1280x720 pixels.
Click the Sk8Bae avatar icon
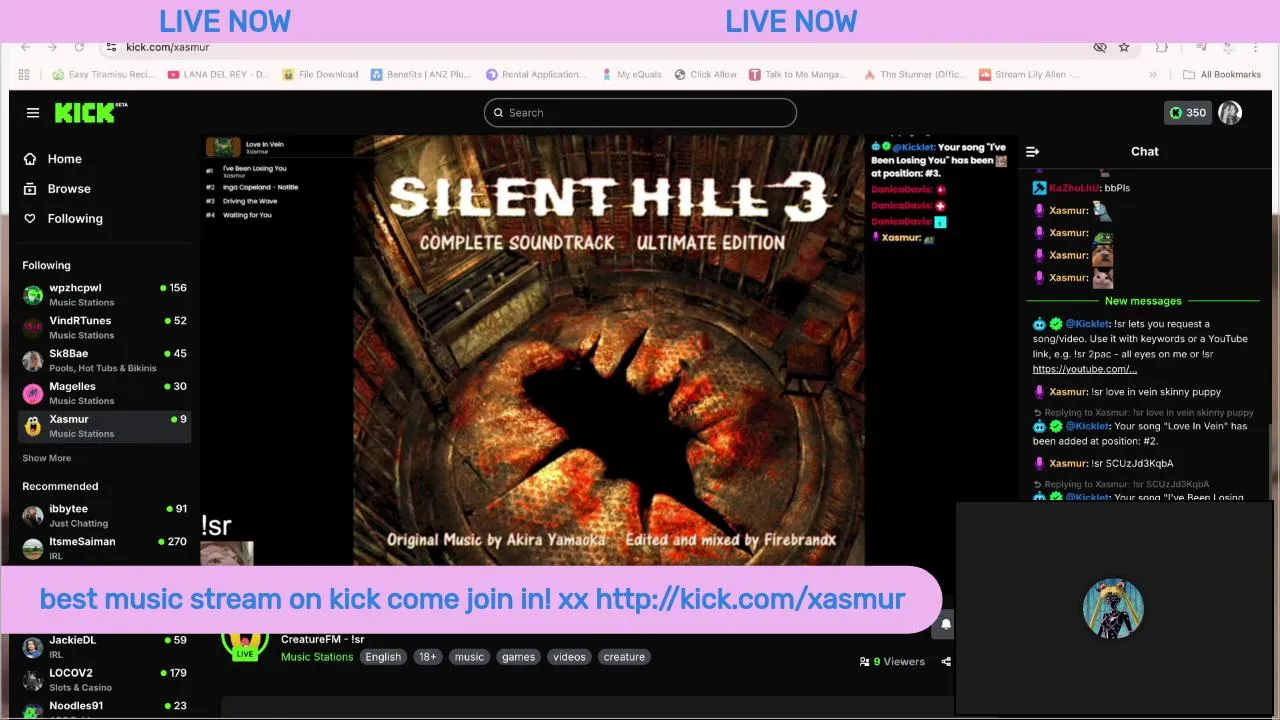[33, 361]
